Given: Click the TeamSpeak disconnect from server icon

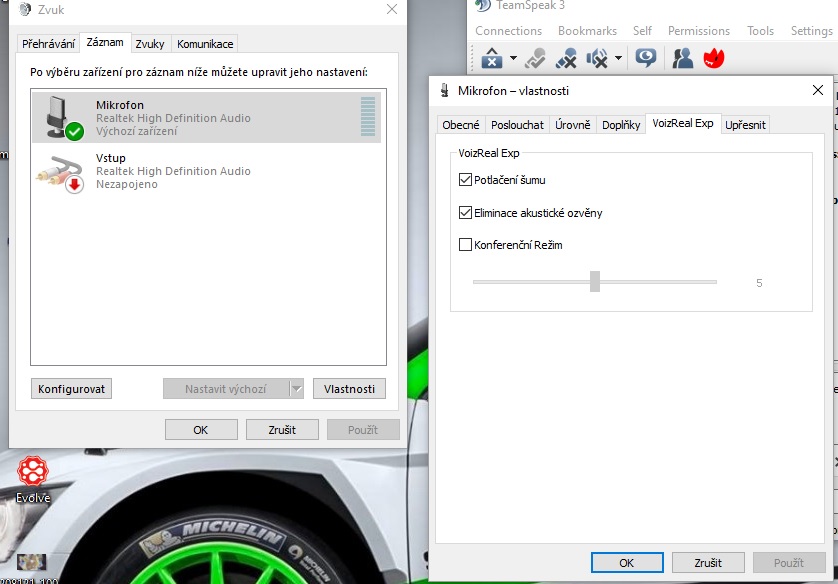Looking at the screenshot, I should [492, 58].
